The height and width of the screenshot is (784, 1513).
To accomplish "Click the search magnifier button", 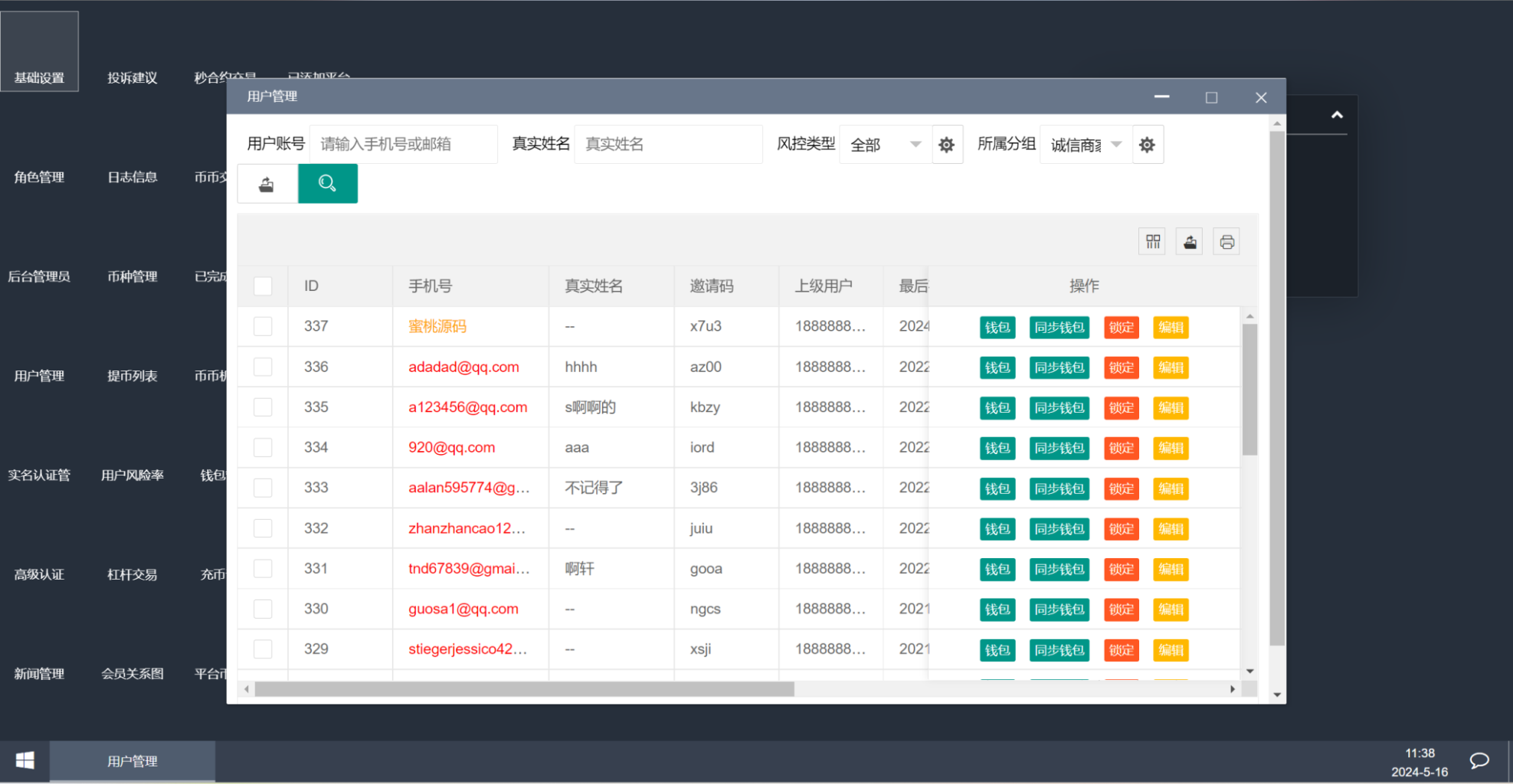I will 328,183.
